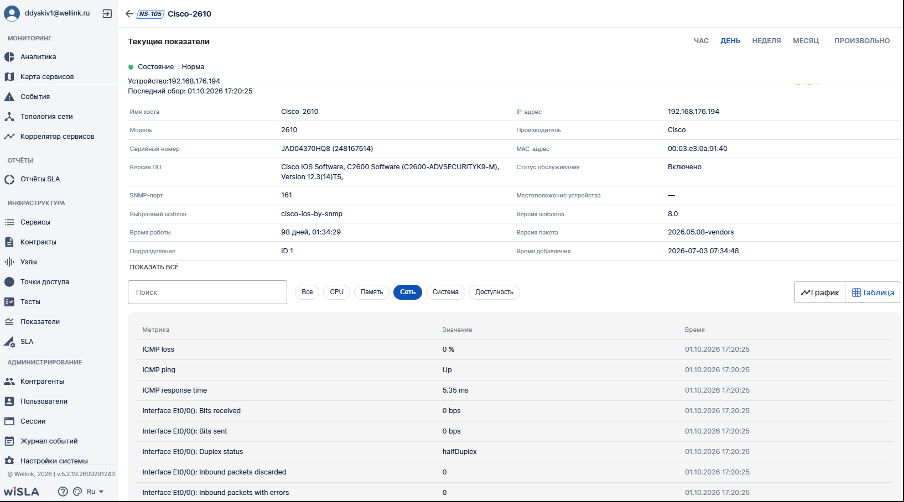The height and width of the screenshot is (502, 904).
Task: Open the Контракты document icon
Action: click(9, 242)
